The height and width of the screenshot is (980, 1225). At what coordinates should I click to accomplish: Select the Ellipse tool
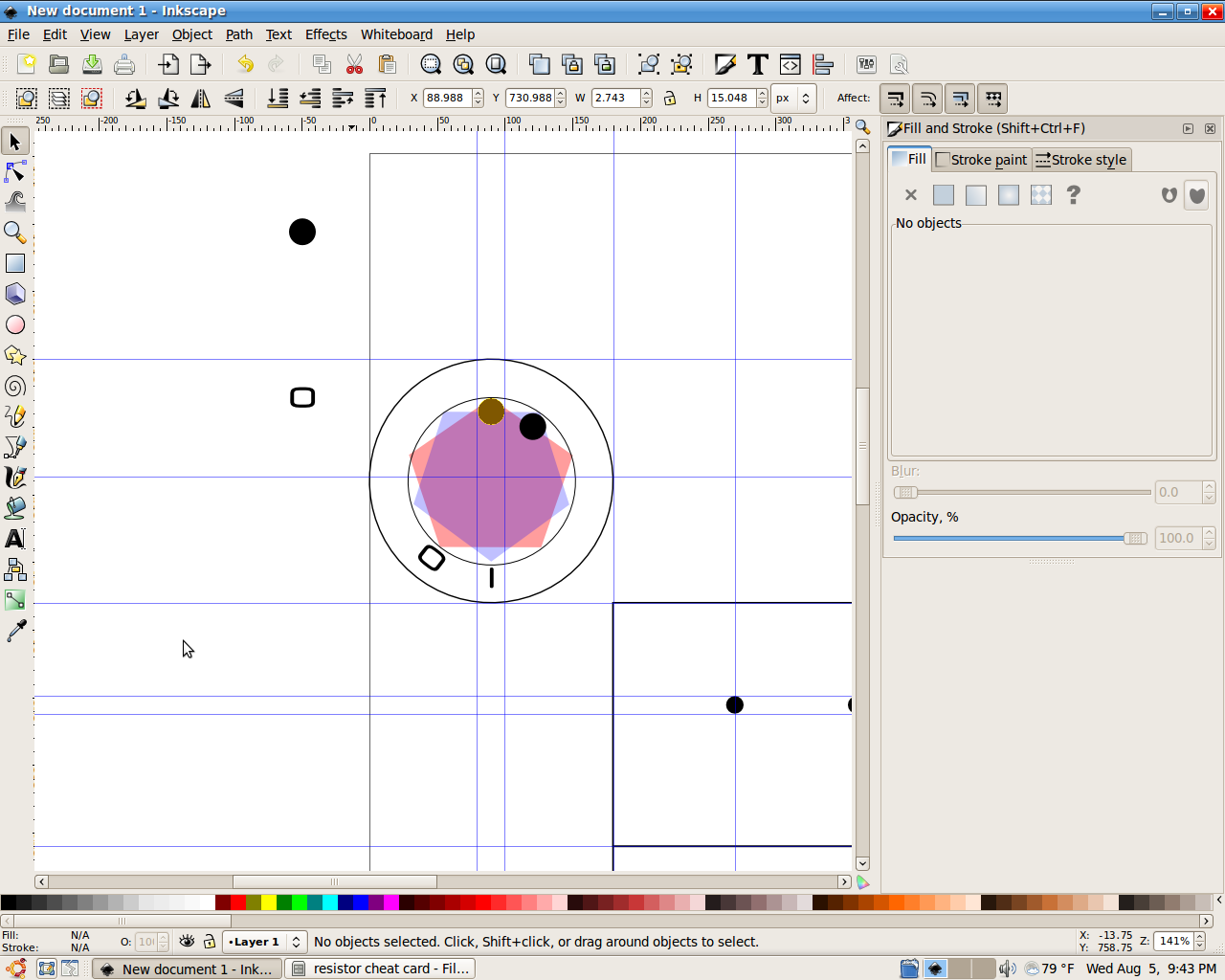(x=15, y=325)
